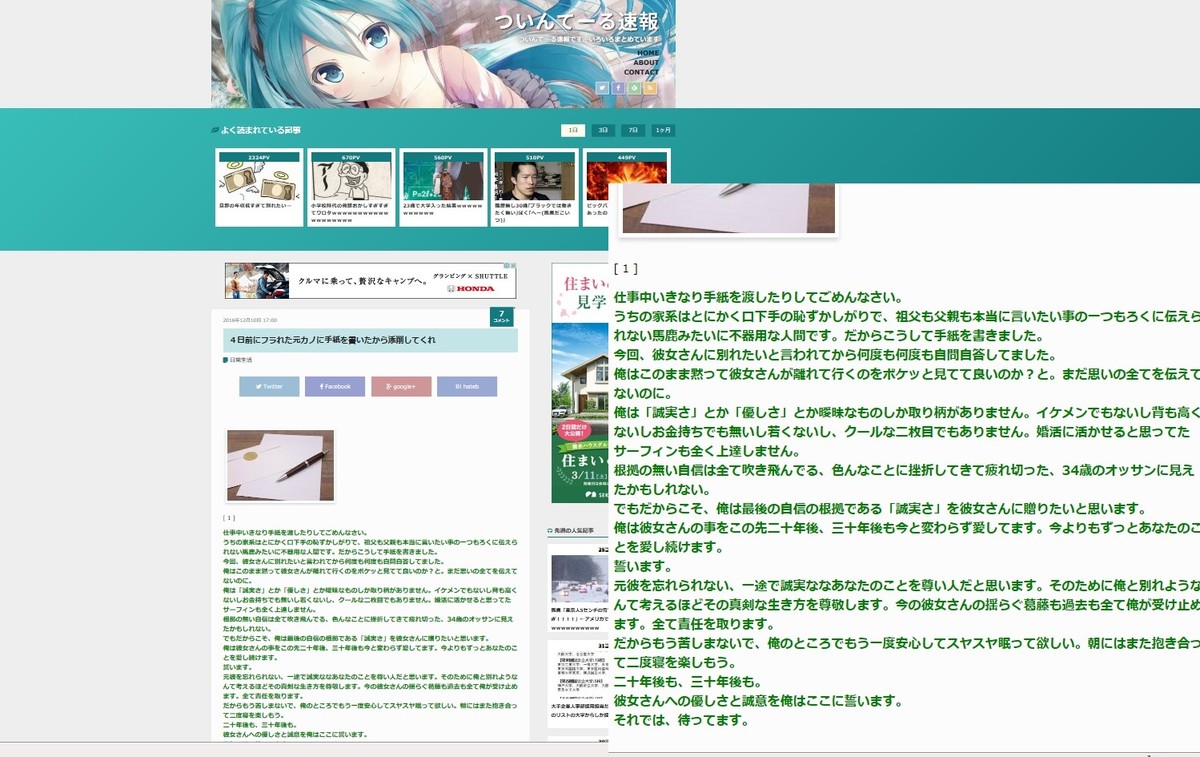Click the green Feedly icon in header

(x=634, y=88)
